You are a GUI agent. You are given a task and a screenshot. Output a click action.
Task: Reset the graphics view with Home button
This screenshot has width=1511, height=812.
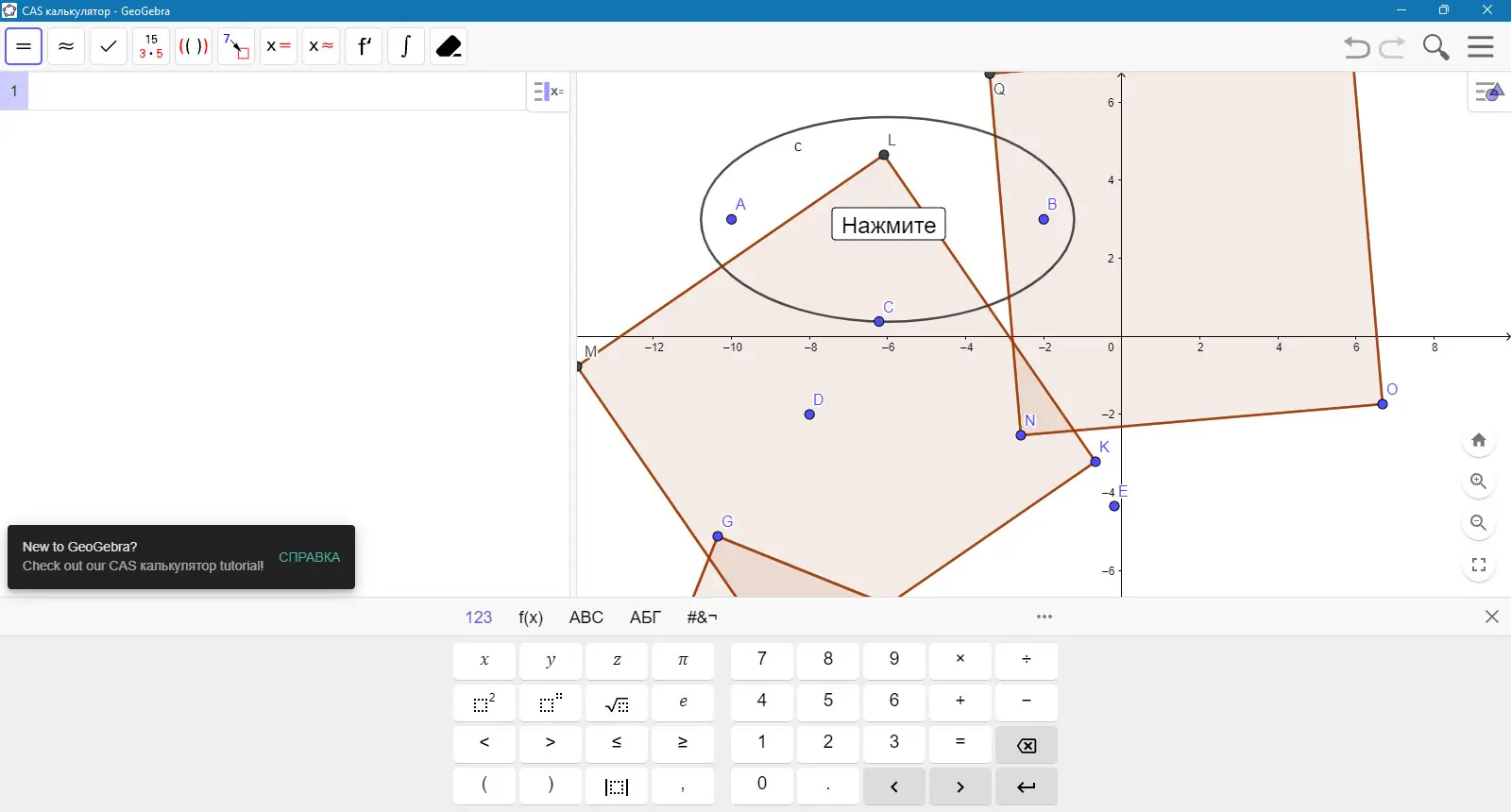1479,440
